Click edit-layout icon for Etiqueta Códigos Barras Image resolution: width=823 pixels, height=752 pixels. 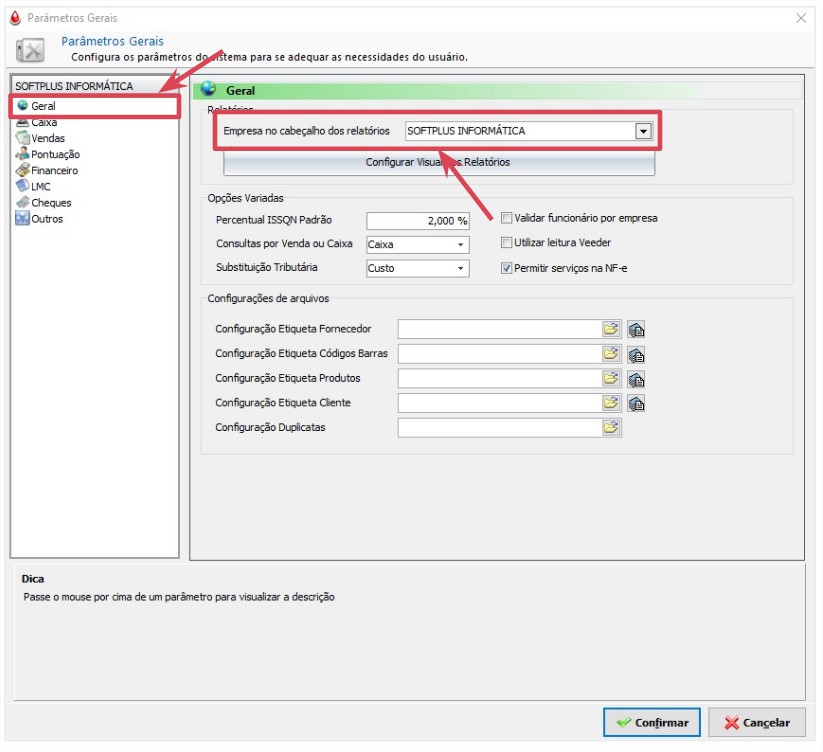coord(636,355)
